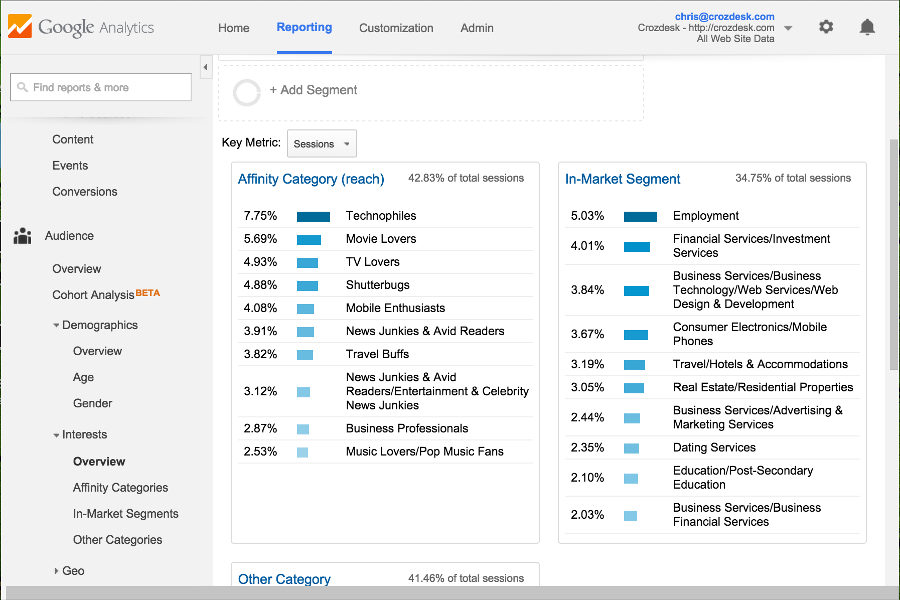Collapse the sidebar using the arrow handle

point(205,67)
